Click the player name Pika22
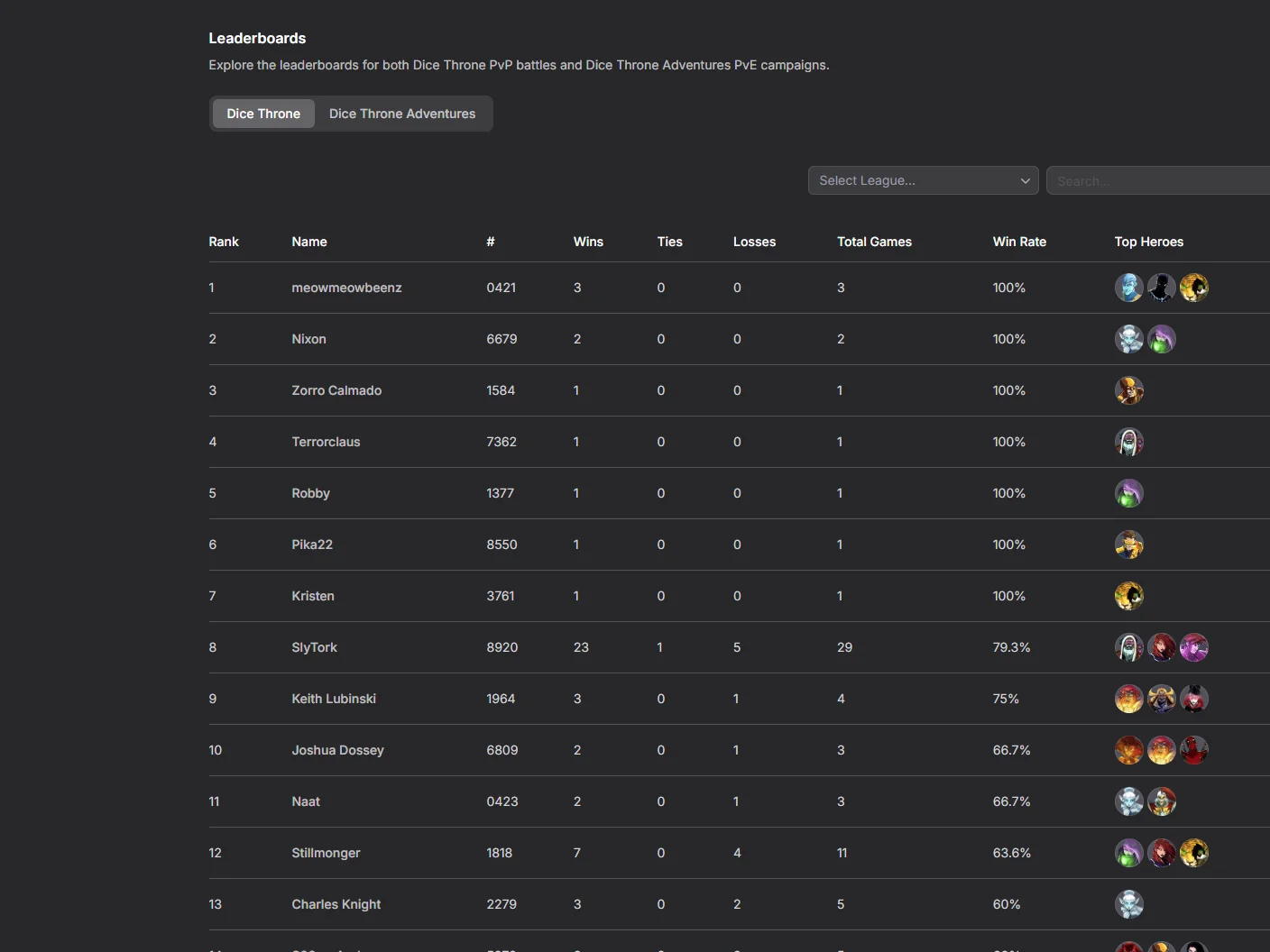Image resolution: width=1270 pixels, height=952 pixels. click(312, 545)
